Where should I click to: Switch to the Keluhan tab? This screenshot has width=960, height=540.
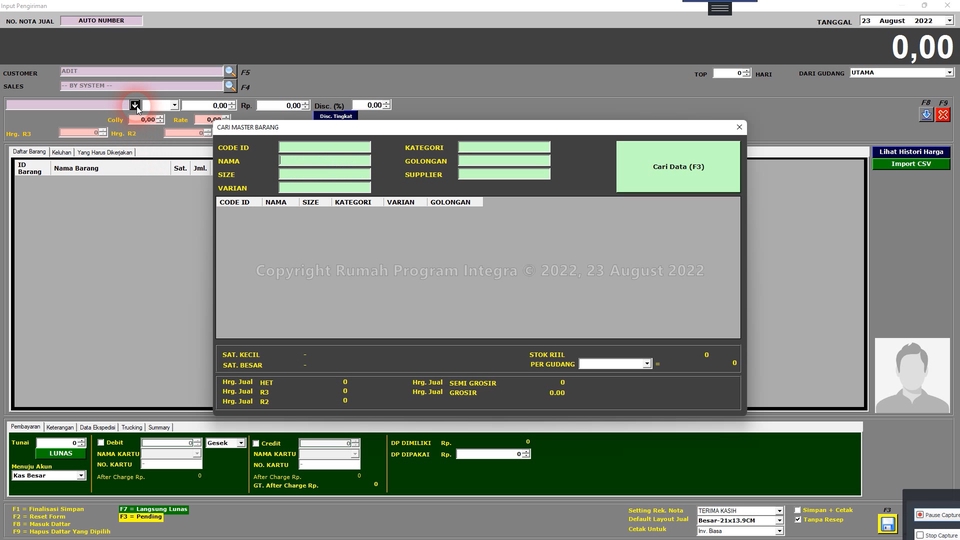pos(61,152)
